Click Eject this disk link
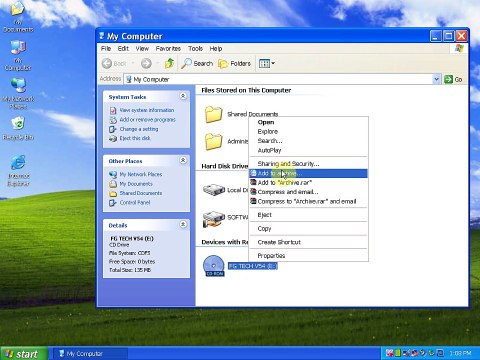Viewport: 480px width, 360px height. [x=135, y=138]
